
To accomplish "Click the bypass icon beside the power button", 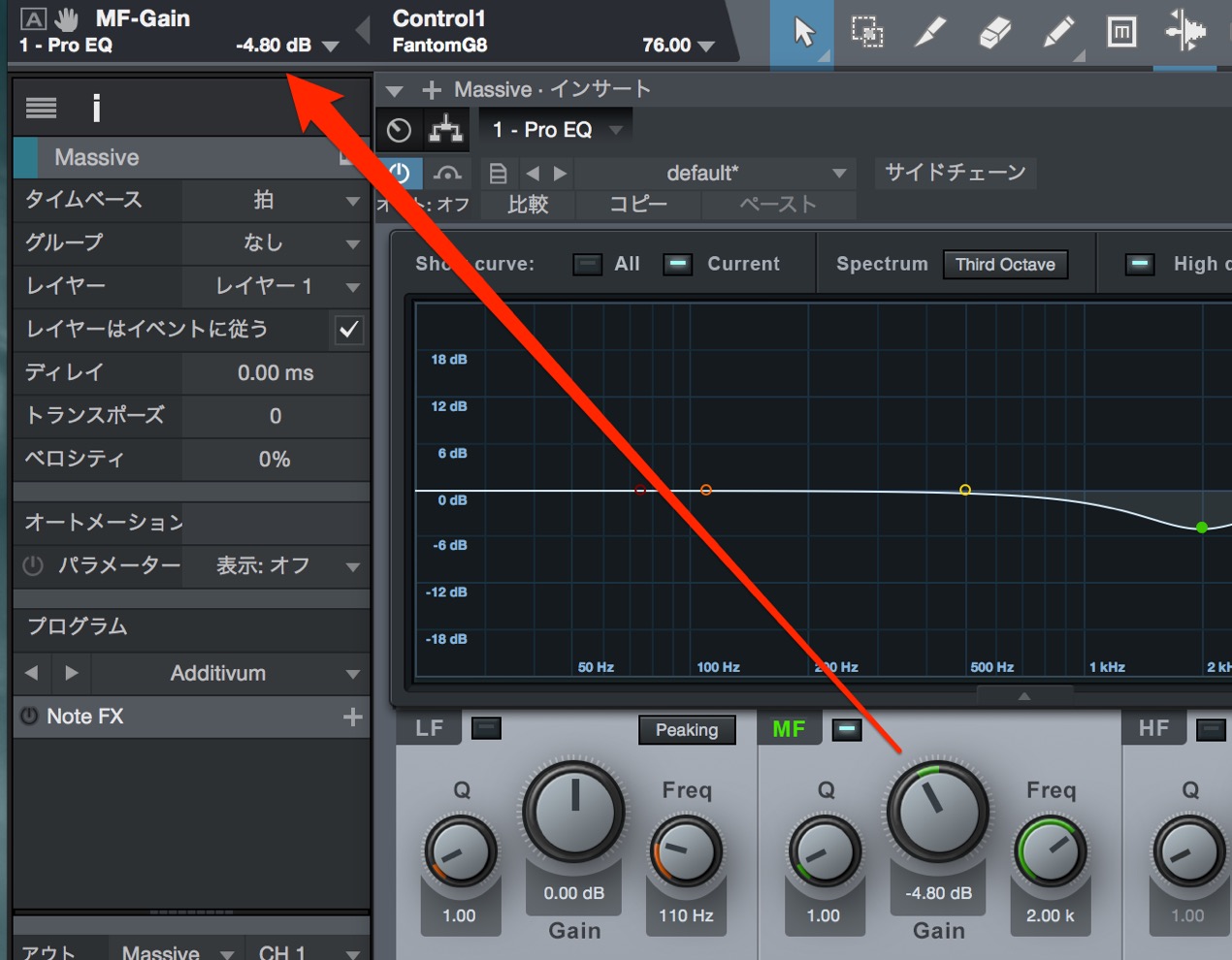I will point(447,174).
